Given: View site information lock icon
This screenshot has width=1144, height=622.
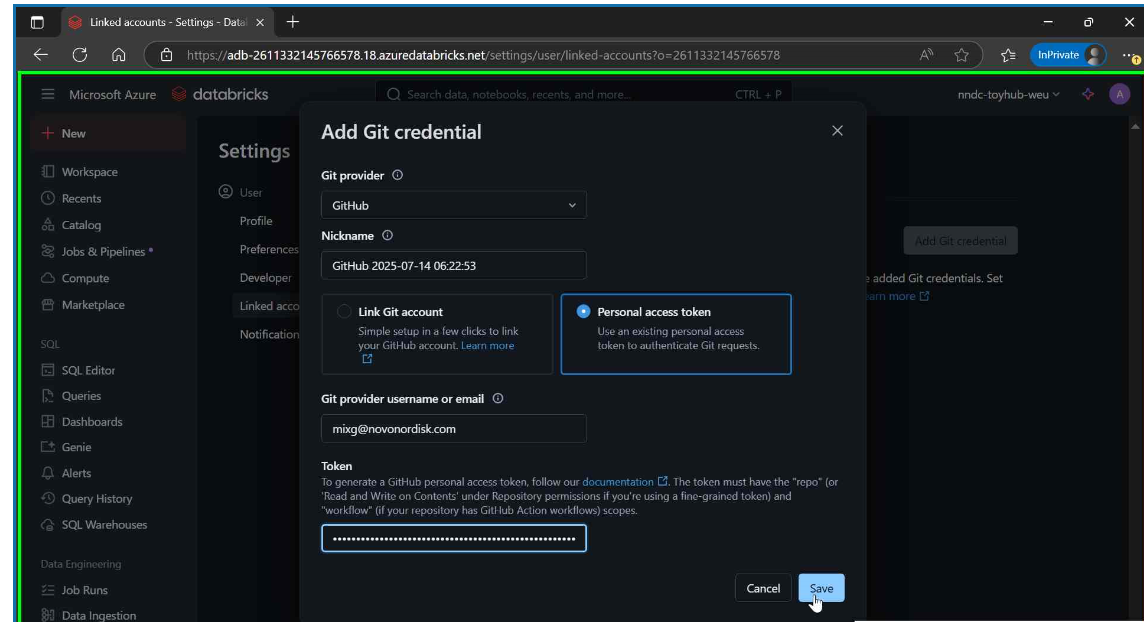Looking at the screenshot, I should click(166, 55).
